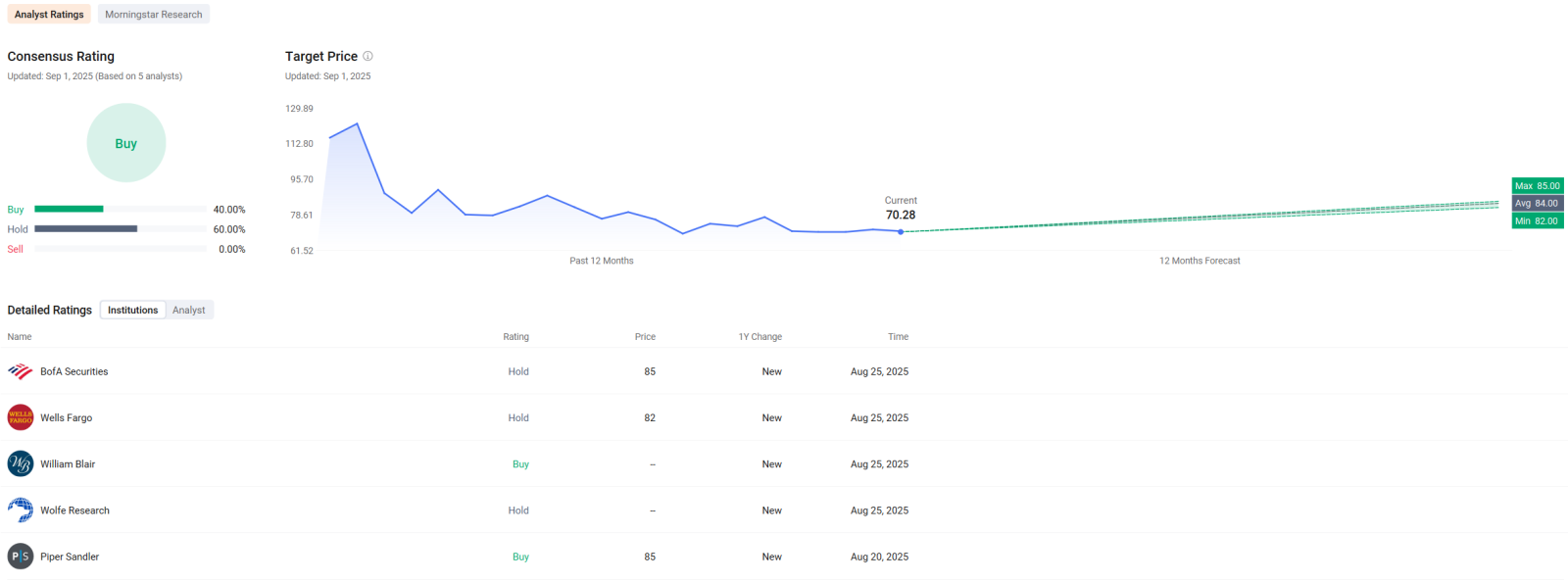Open the Piper Sandler name link

click(70, 557)
